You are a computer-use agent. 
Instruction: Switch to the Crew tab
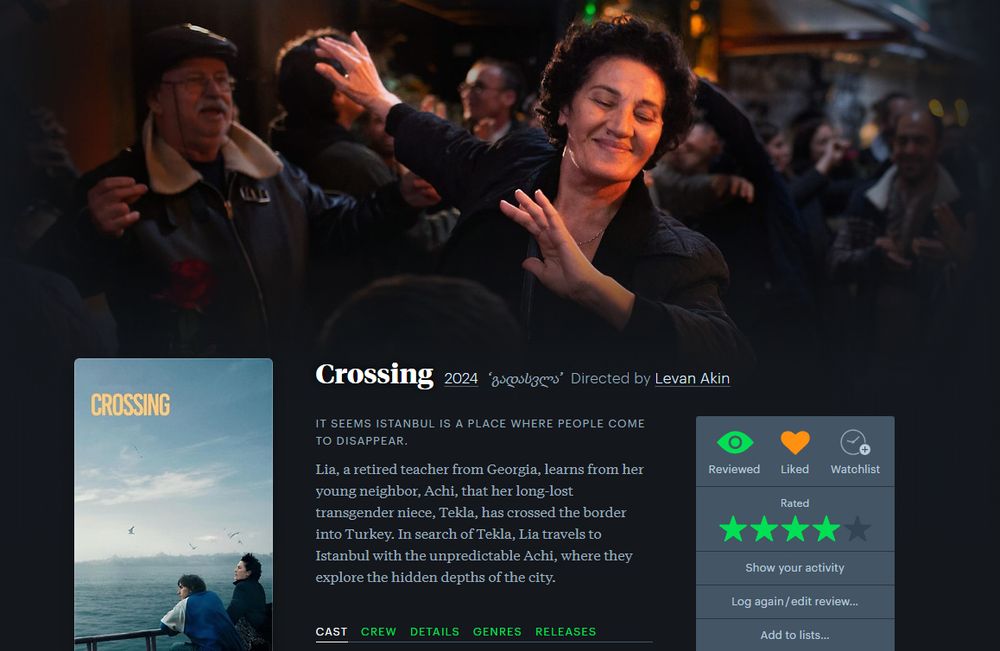pos(378,632)
